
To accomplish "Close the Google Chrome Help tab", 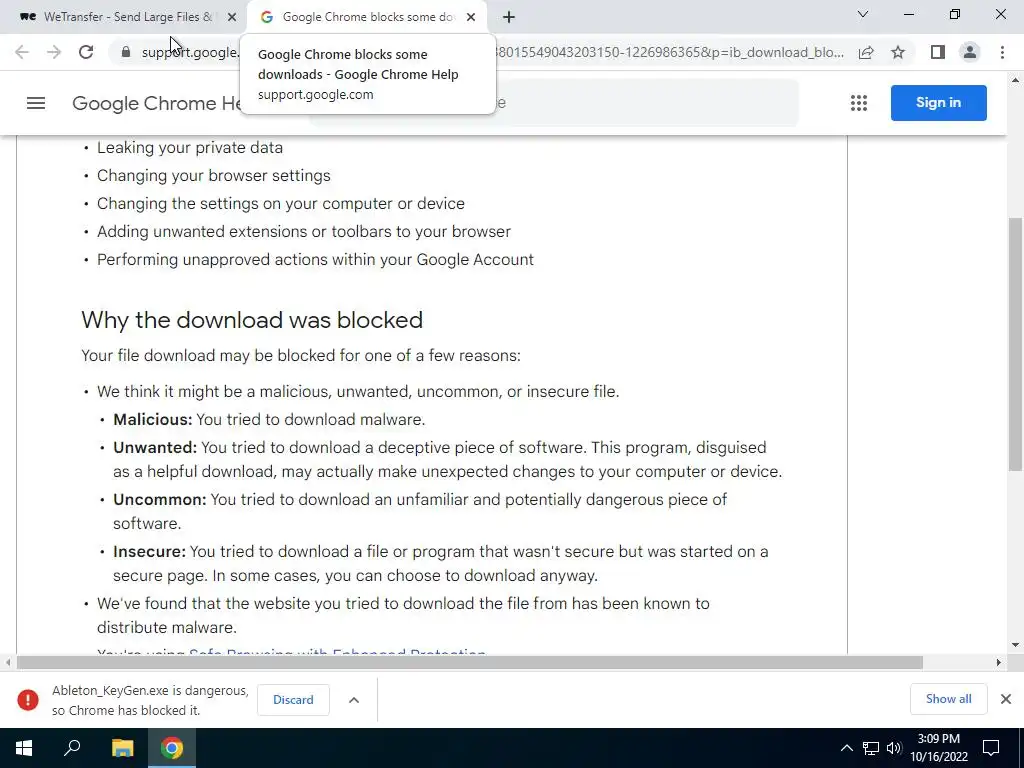I will coord(471,17).
